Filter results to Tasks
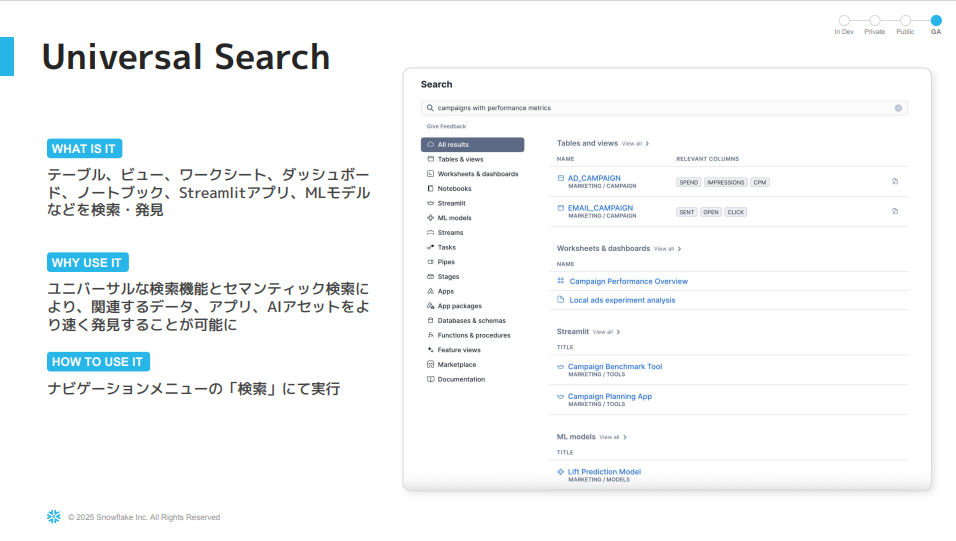Screen dimensions: 956x541 coord(446,247)
